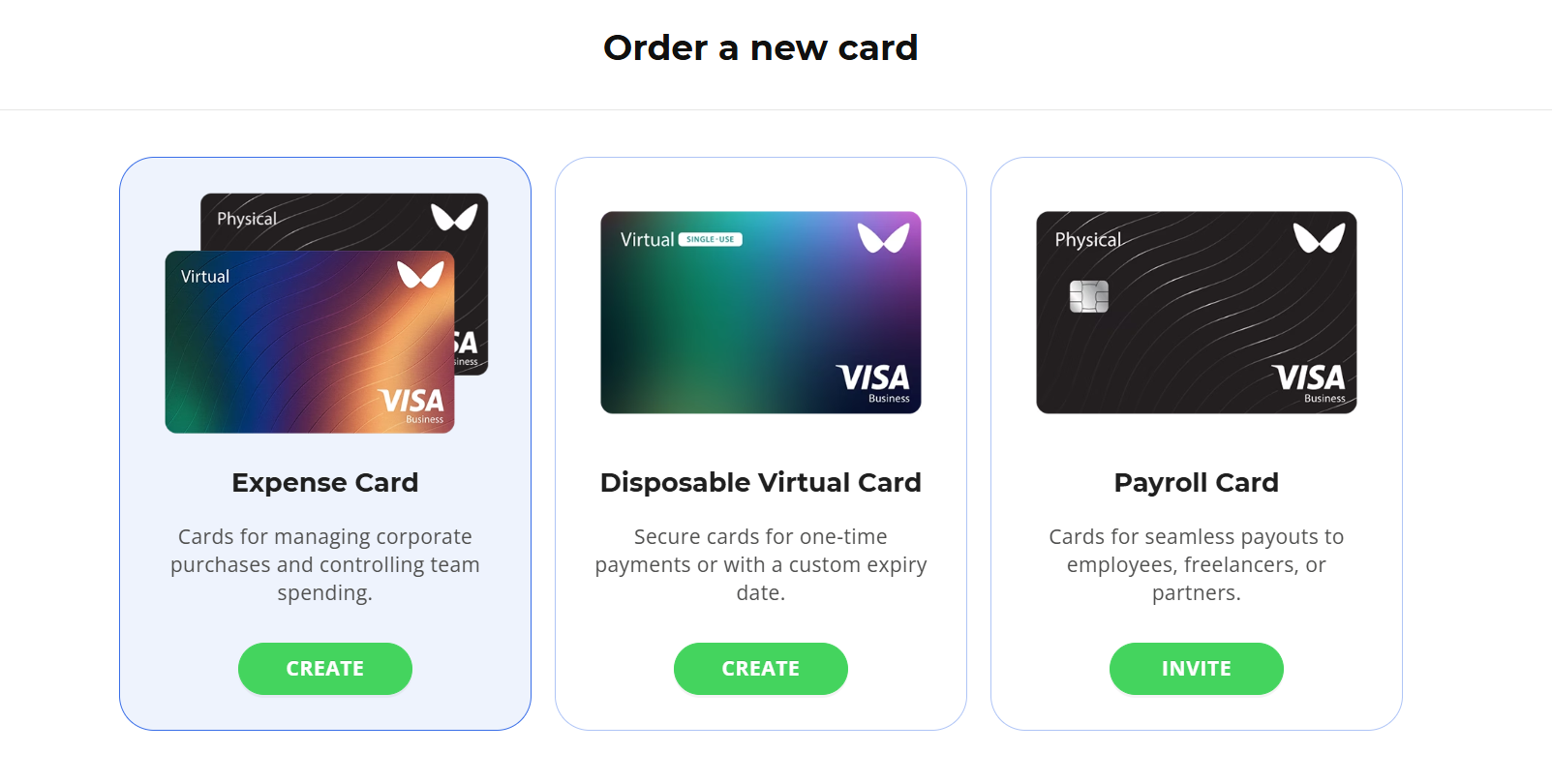
Task: Click VISA Business logo on Expense virtual card
Action: click(412, 406)
